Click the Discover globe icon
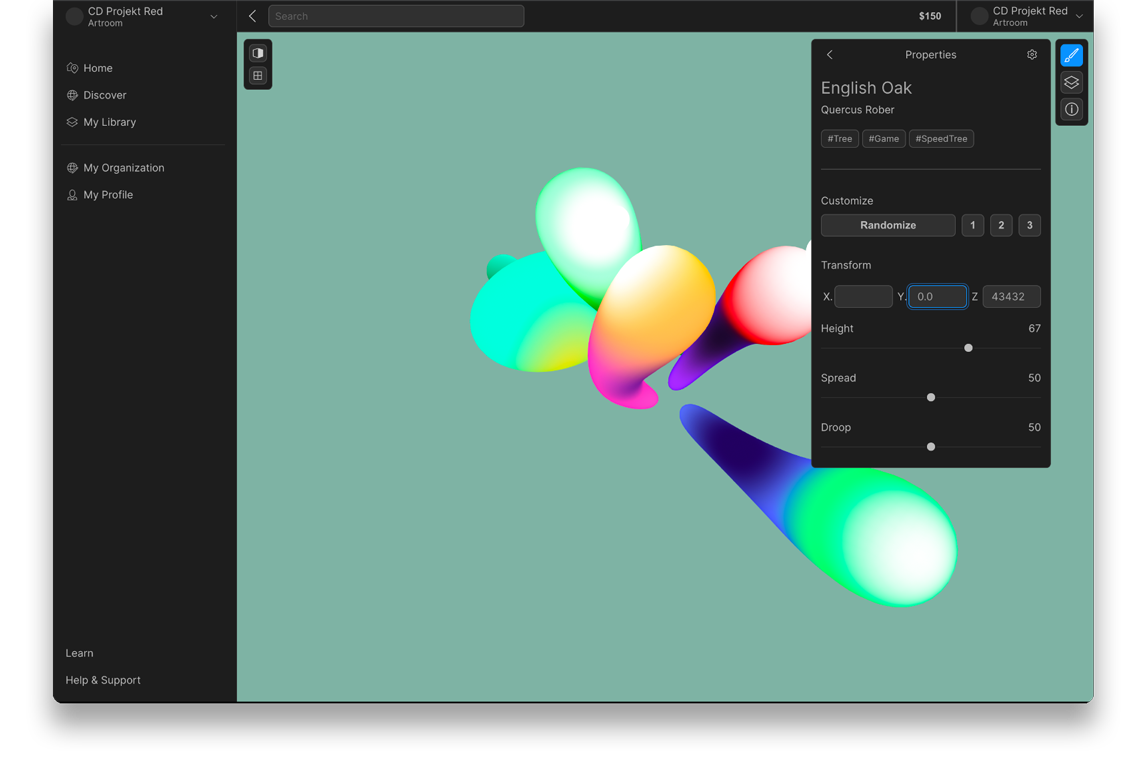The height and width of the screenshot is (771, 1146). [70, 95]
